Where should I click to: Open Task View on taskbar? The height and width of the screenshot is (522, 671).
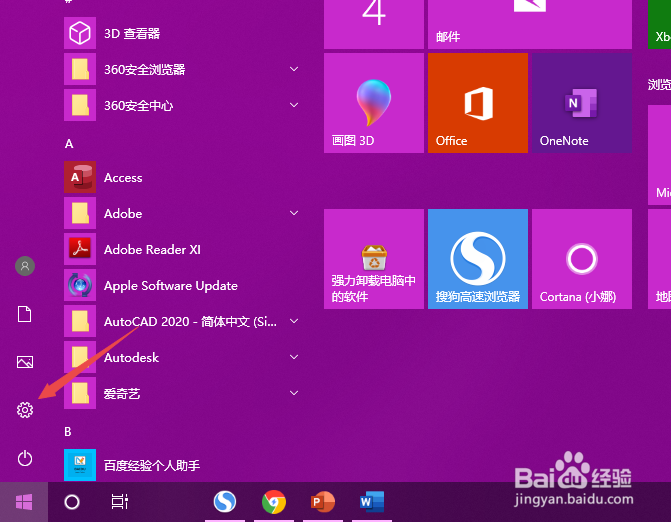click(120, 502)
